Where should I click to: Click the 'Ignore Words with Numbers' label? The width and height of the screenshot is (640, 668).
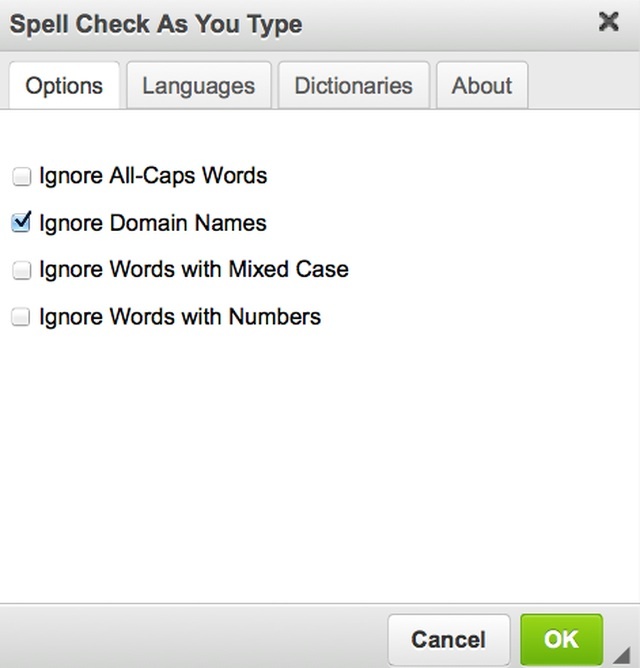point(180,317)
